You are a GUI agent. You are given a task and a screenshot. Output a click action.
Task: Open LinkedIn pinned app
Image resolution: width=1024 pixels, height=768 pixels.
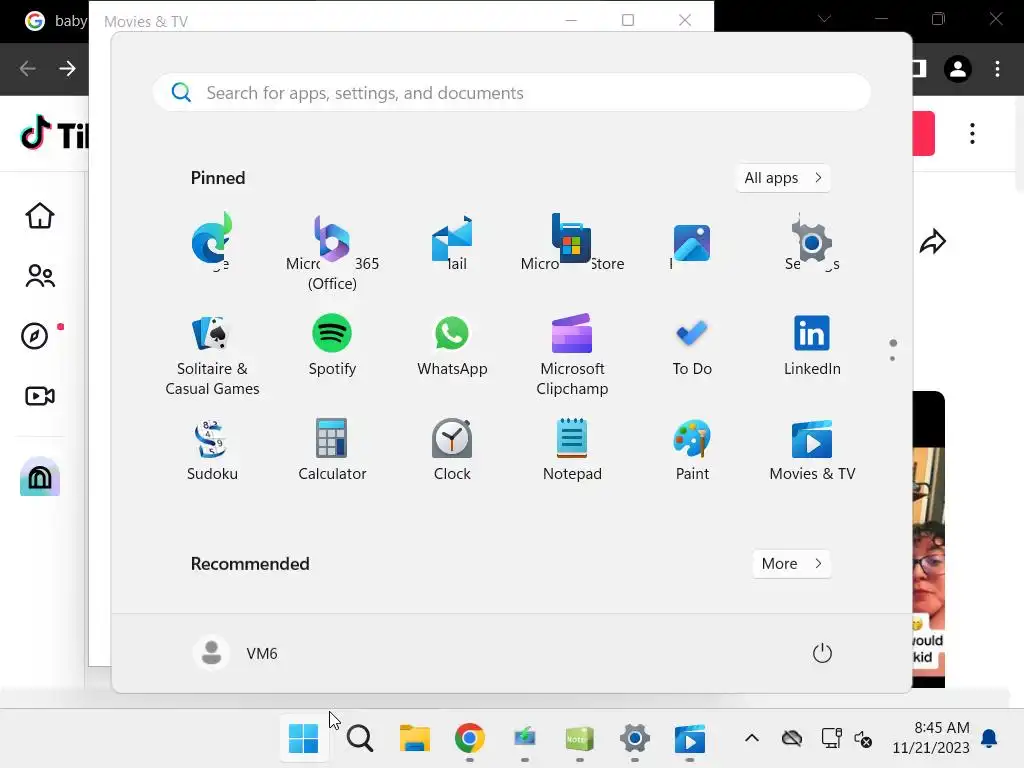pos(812,346)
